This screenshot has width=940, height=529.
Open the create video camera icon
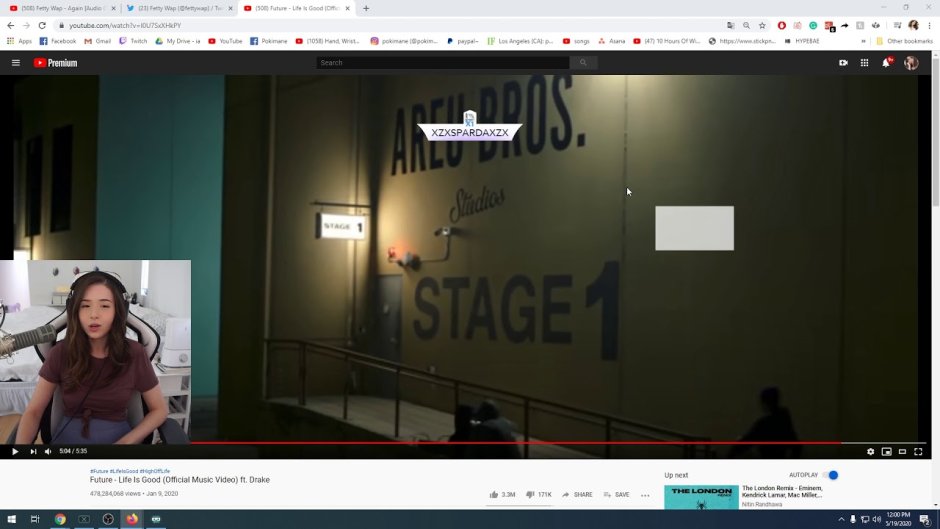point(843,62)
